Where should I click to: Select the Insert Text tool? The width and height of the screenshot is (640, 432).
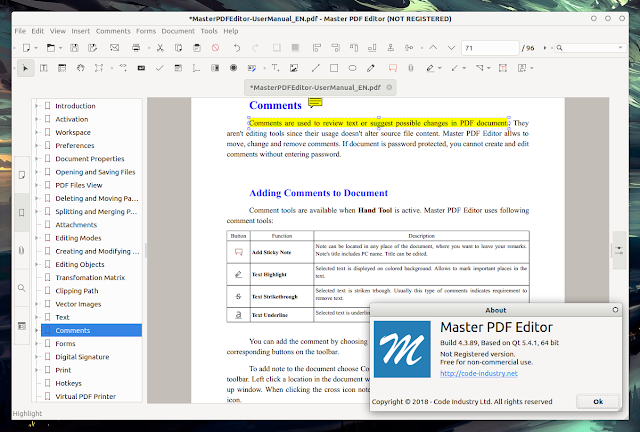click(x=276, y=68)
